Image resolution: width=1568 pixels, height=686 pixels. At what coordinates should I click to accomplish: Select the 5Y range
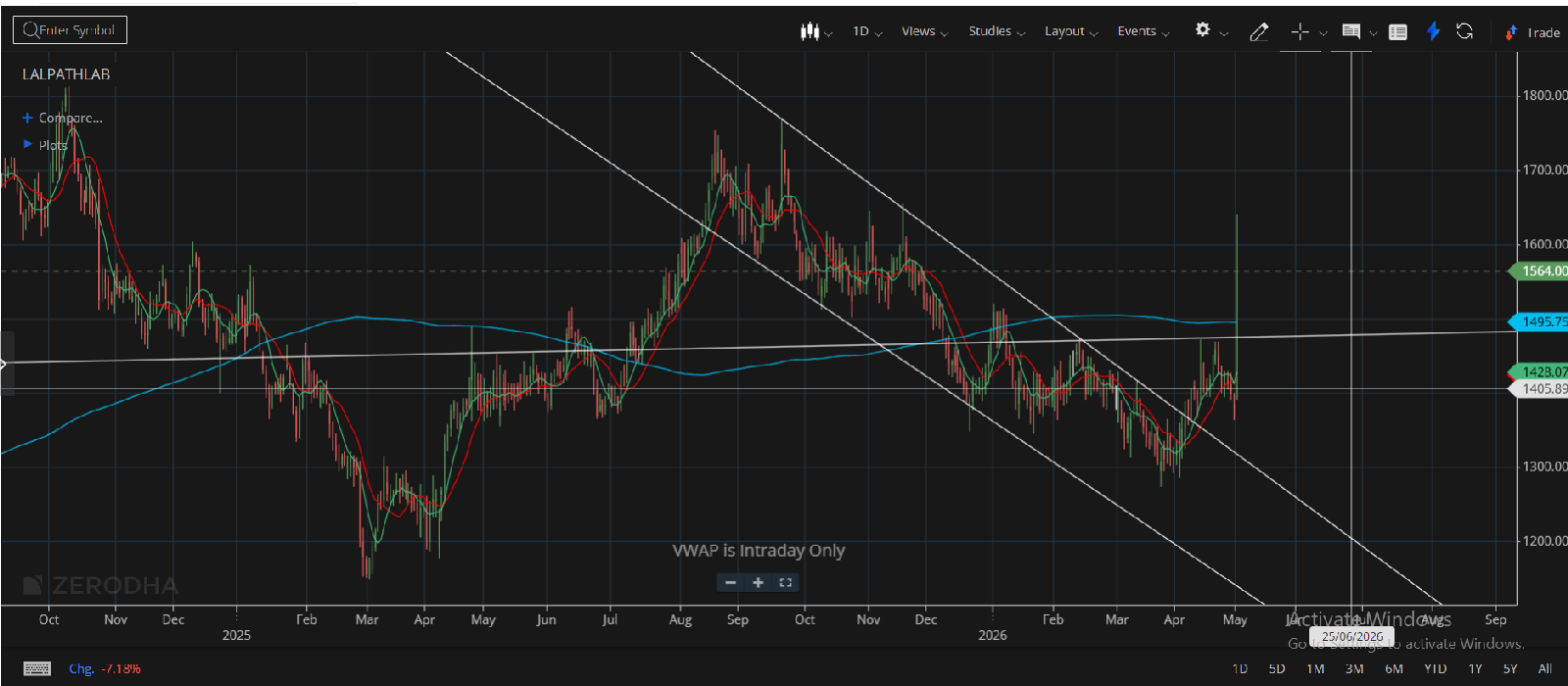[1510, 668]
